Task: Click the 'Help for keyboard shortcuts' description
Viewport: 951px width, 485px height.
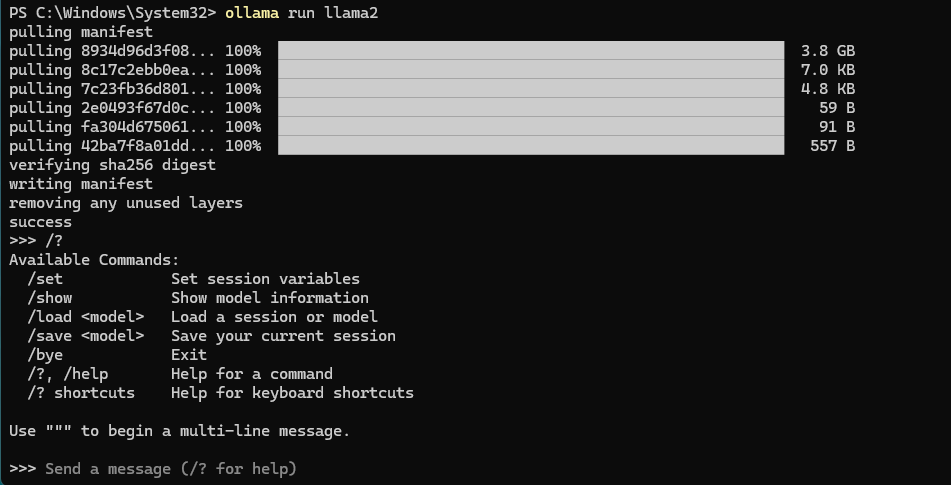Action: click(x=292, y=393)
